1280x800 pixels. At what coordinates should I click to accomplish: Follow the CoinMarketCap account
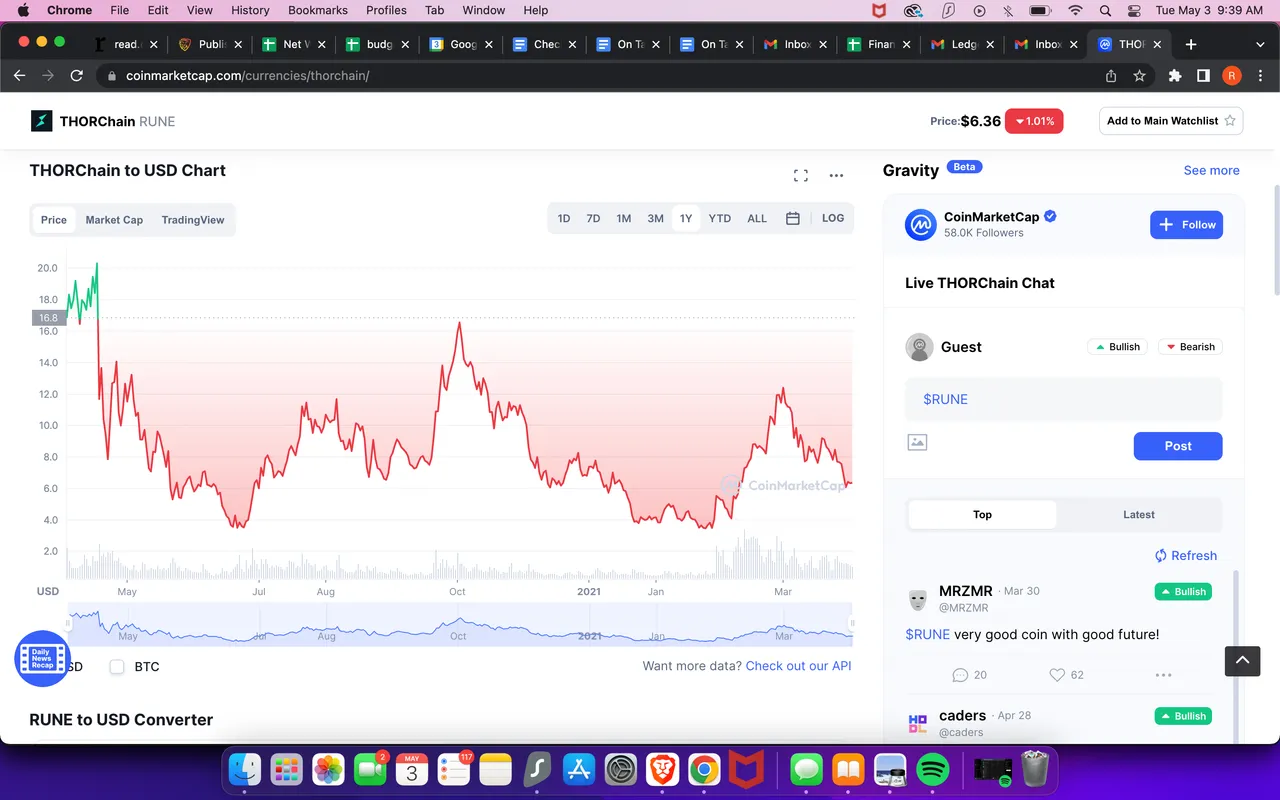[1186, 225]
